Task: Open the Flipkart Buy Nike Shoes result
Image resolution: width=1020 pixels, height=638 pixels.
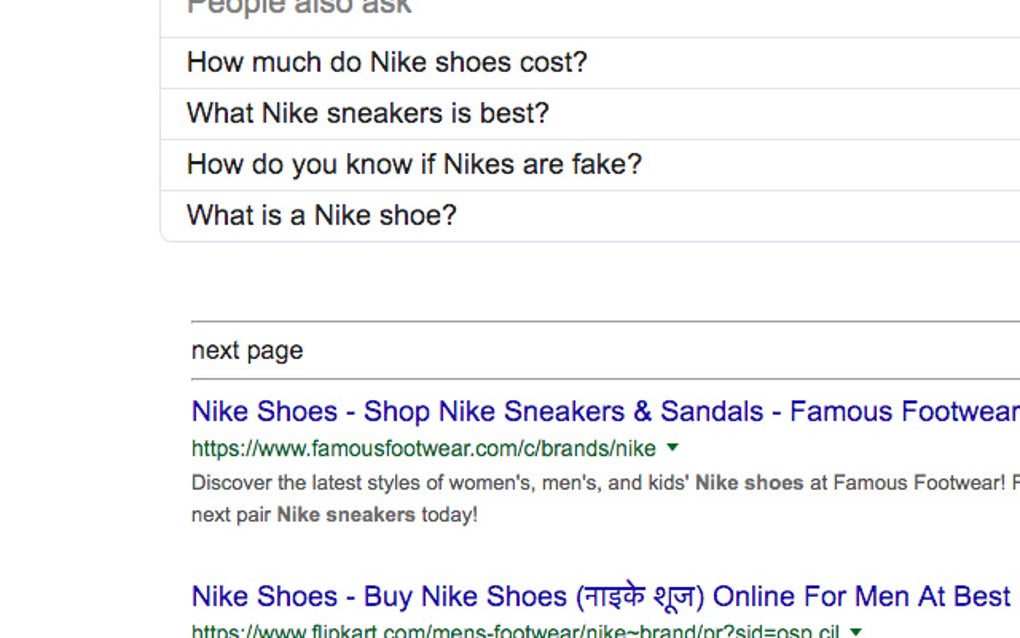Action: click(600, 597)
